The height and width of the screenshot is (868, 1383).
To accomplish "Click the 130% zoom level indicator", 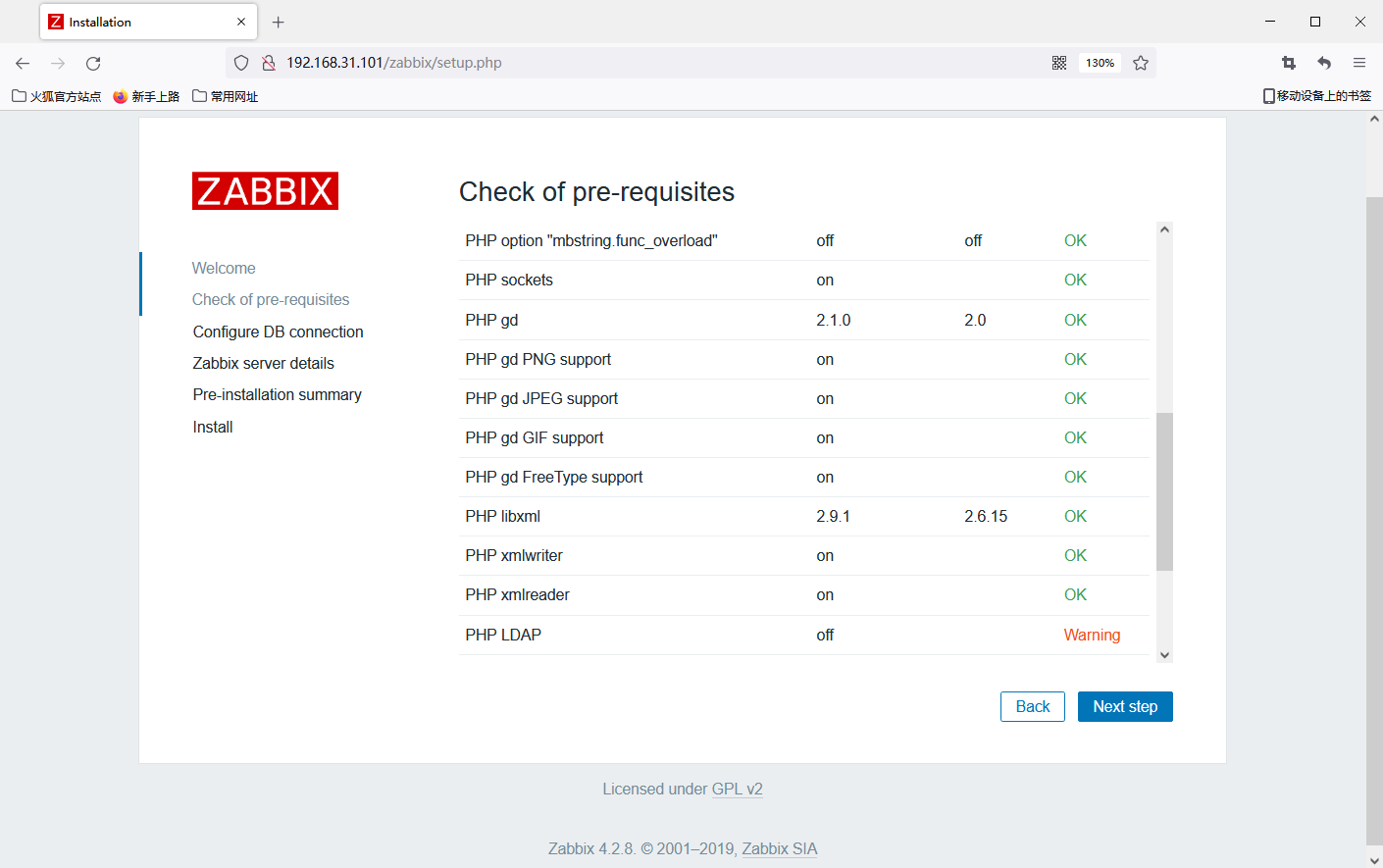I will pos(1100,62).
